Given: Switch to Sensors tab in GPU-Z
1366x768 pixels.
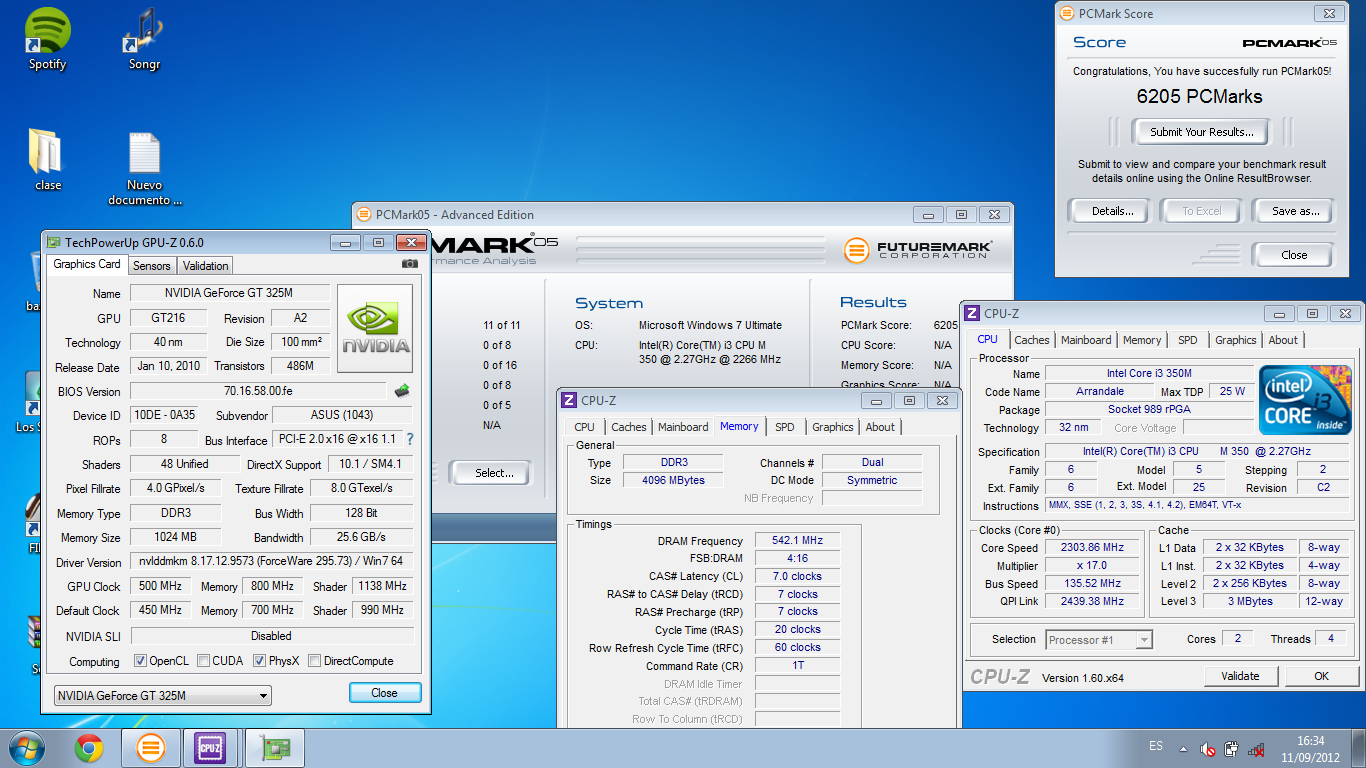Looking at the screenshot, I should click(152, 265).
